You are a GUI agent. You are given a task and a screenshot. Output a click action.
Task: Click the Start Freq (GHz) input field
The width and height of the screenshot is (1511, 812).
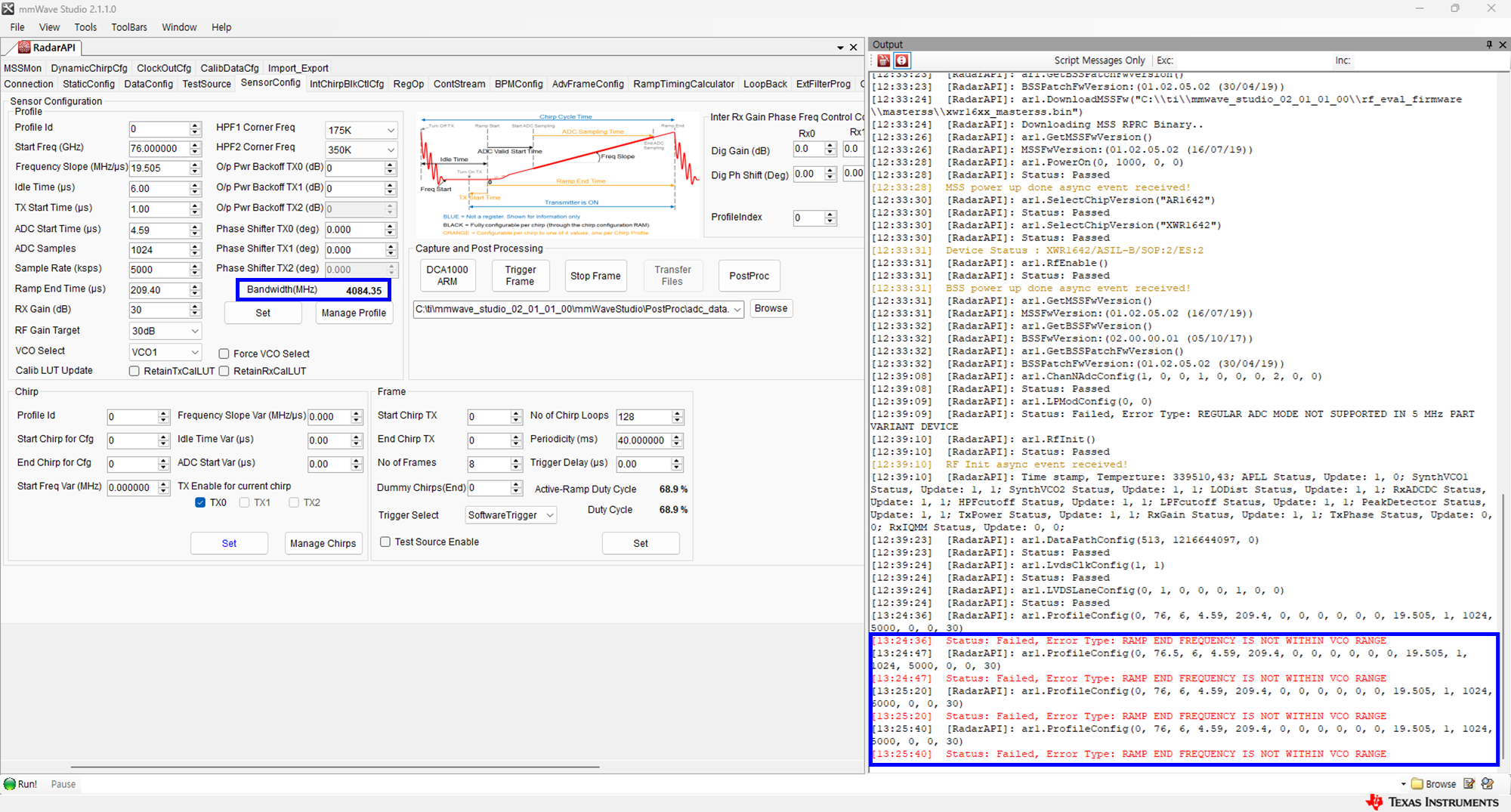click(159, 149)
